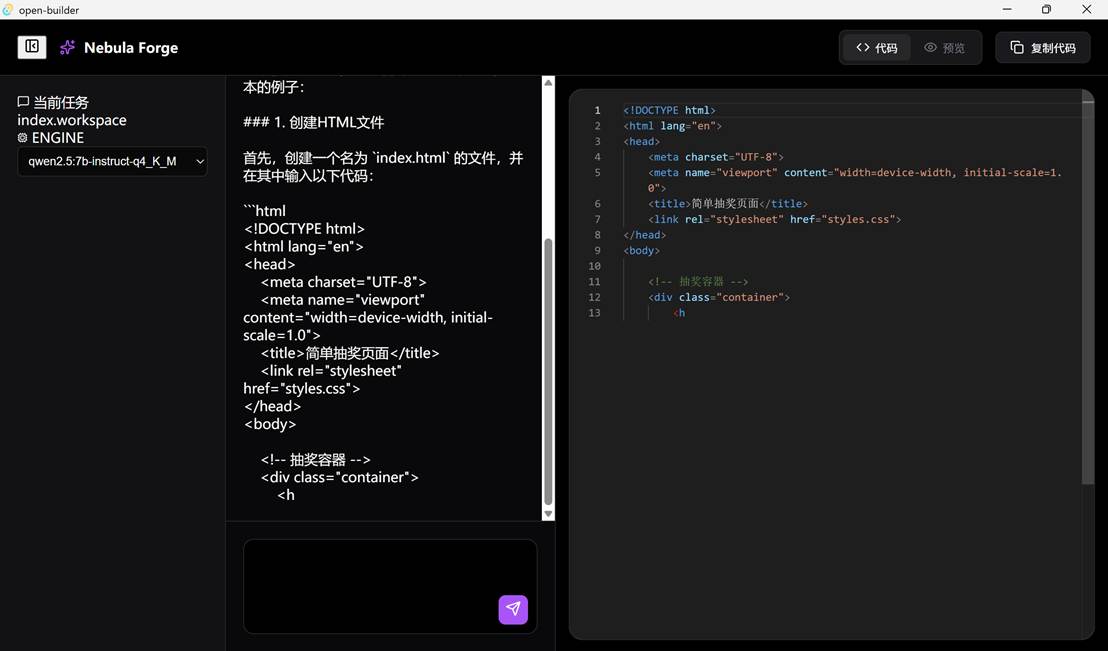The image size is (1108, 651).
Task: Click line number 13 in code editor
Action: (594, 312)
